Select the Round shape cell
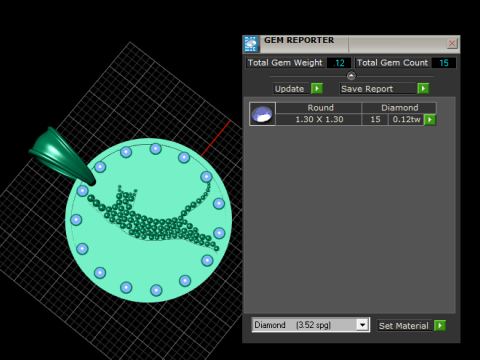The image size is (480, 360). pyautogui.click(x=319, y=108)
